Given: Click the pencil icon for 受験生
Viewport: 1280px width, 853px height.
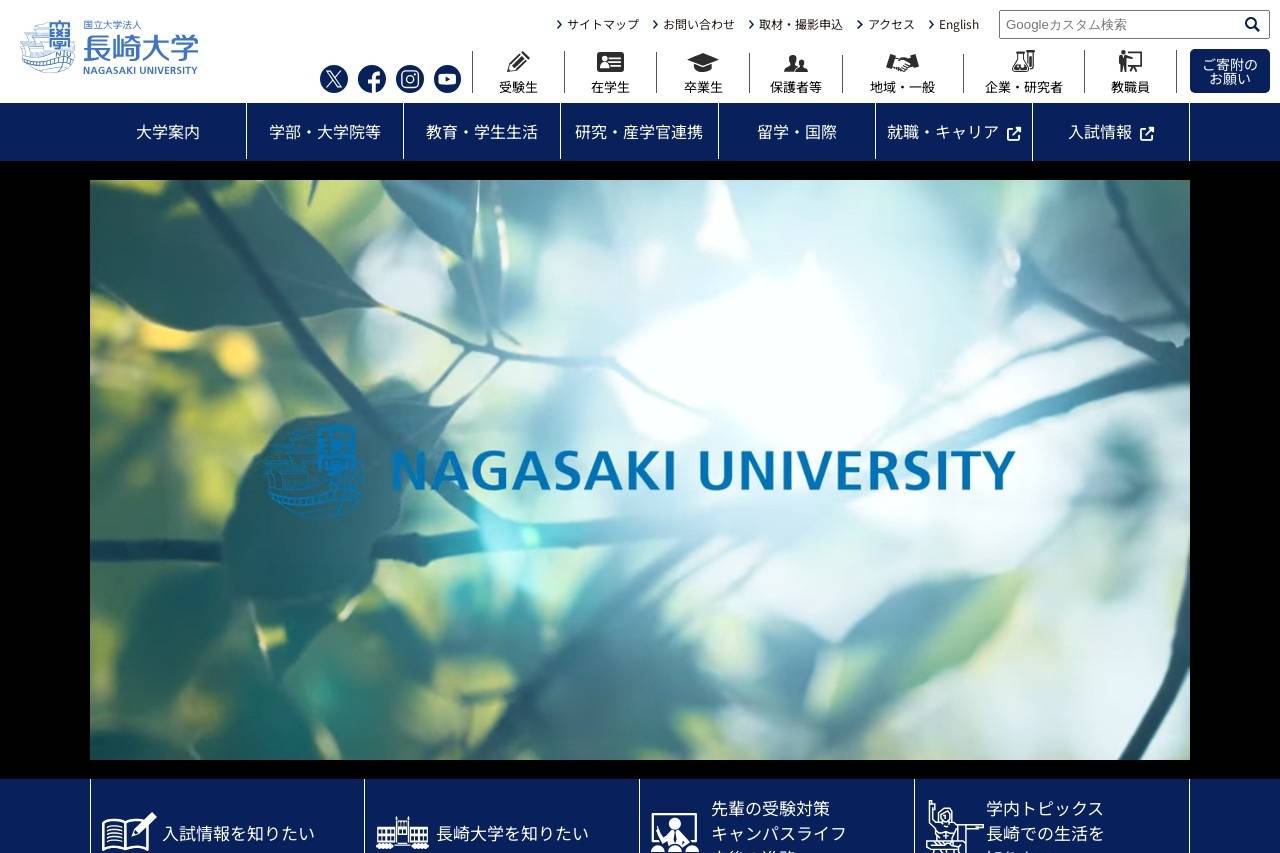Looking at the screenshot, I should [518, 62].
